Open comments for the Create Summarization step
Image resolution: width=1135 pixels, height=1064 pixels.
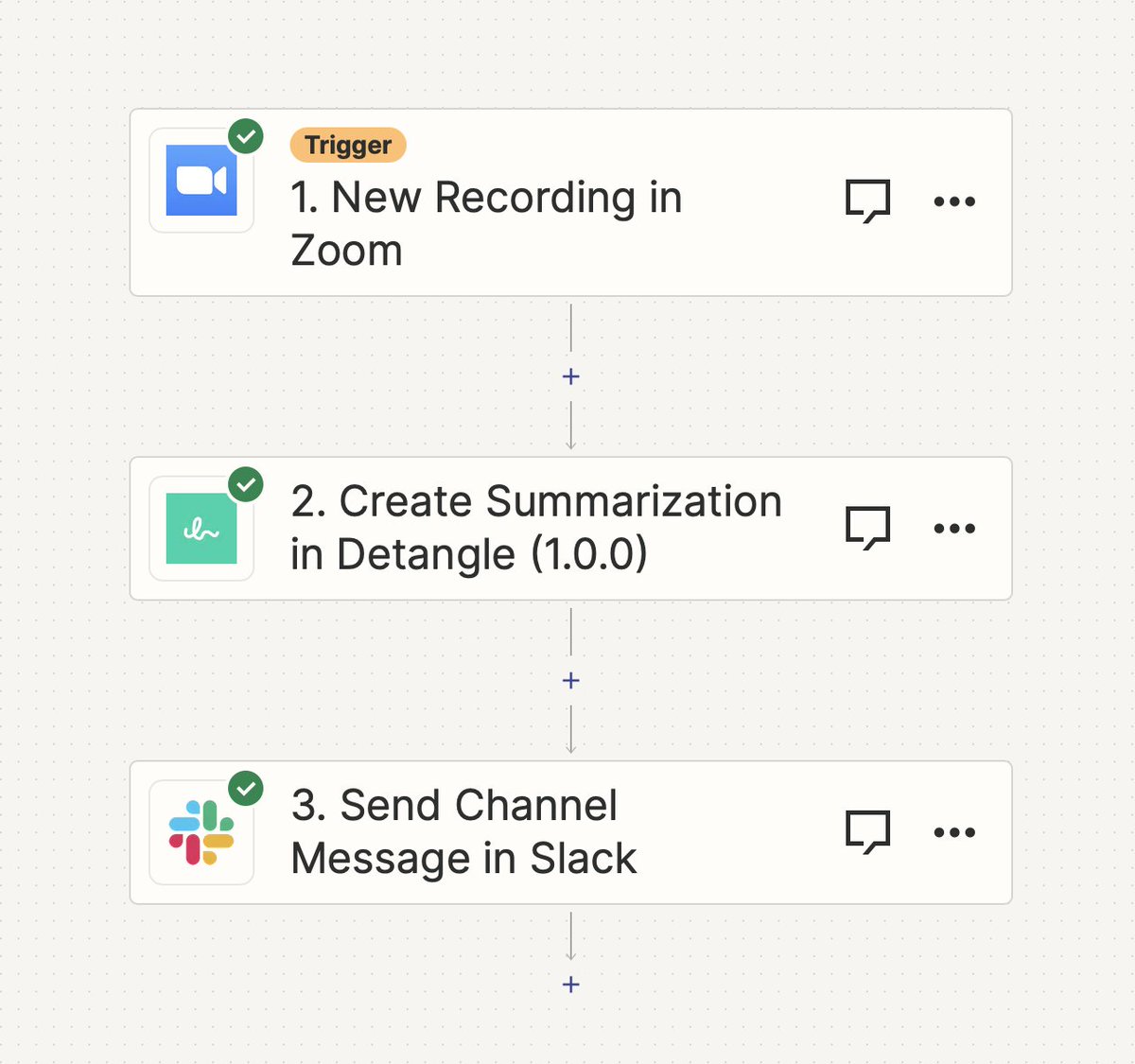click(867, 529)
